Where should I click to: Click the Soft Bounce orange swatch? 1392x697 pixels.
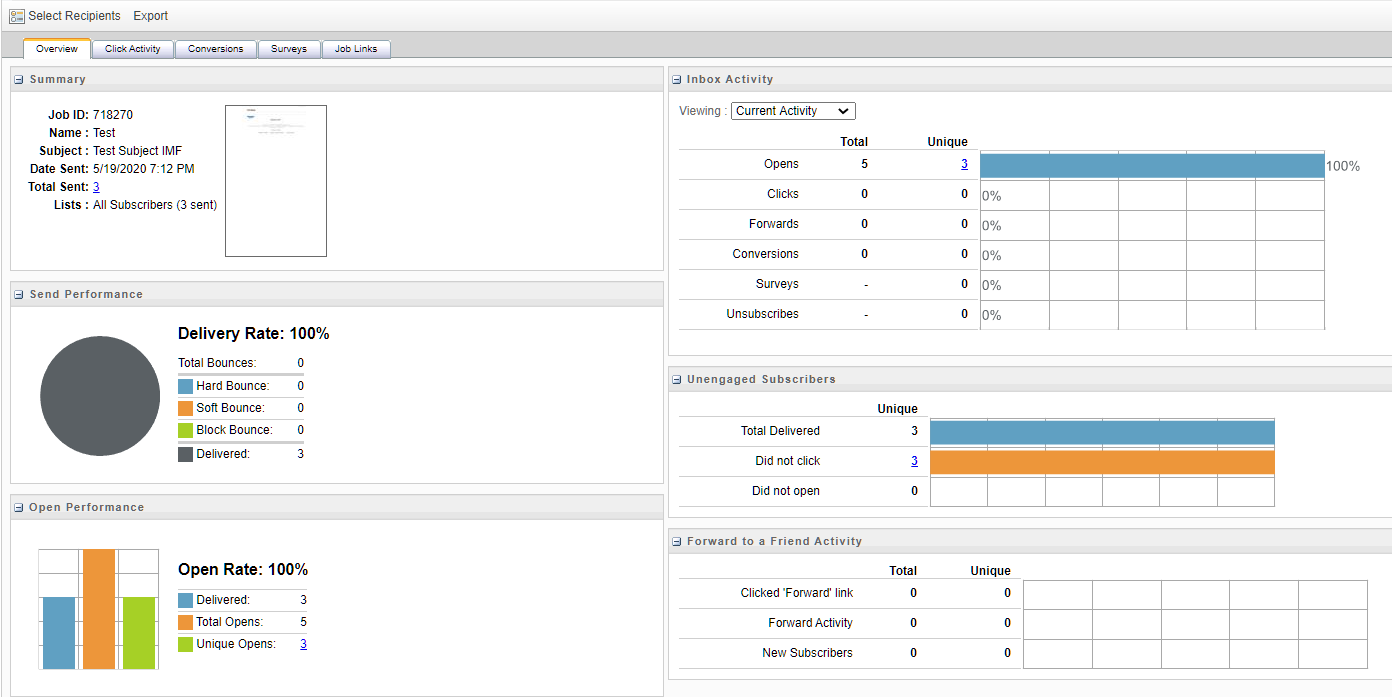click(x=185, y=408)
